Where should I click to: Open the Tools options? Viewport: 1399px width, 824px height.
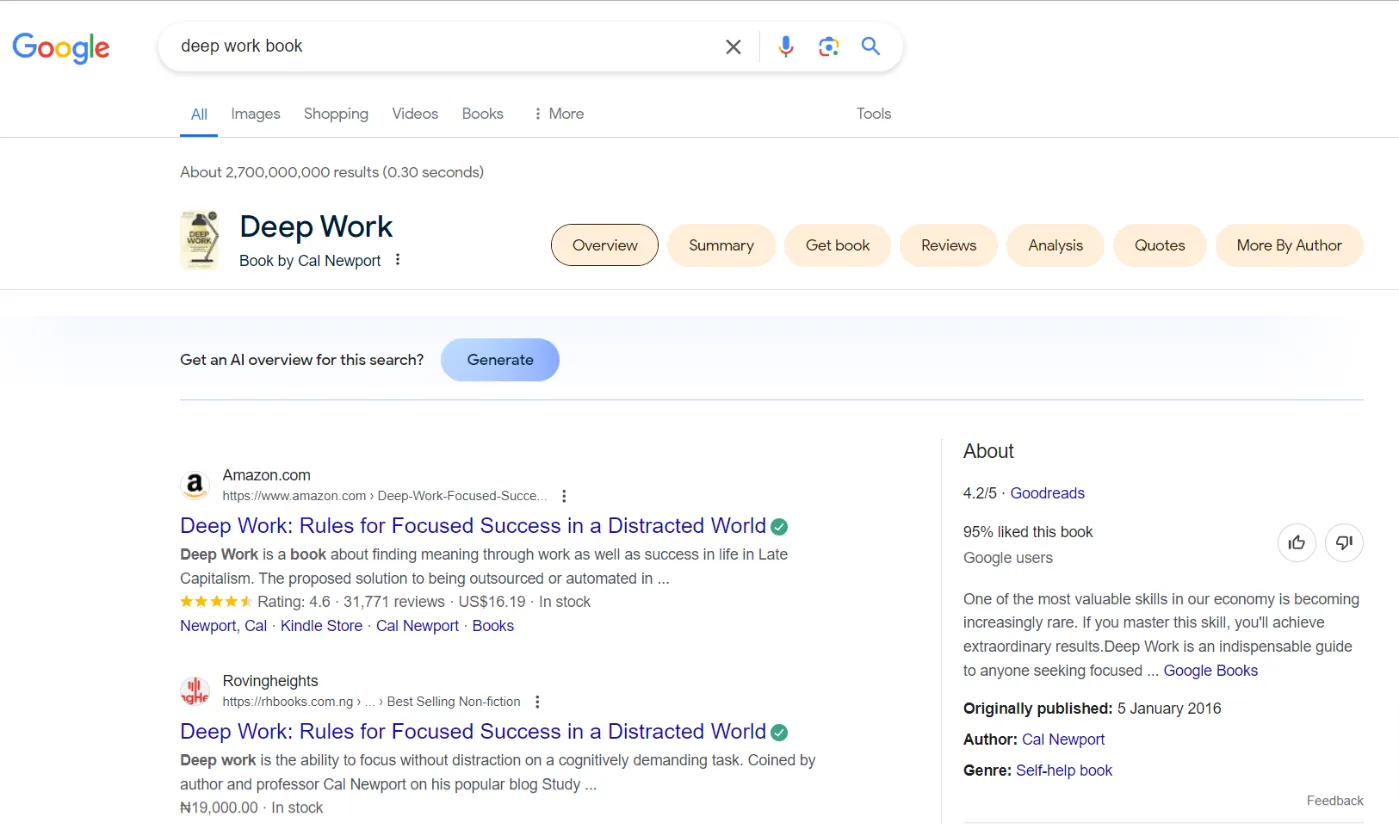pyautogui.click(x=873, y=114)
